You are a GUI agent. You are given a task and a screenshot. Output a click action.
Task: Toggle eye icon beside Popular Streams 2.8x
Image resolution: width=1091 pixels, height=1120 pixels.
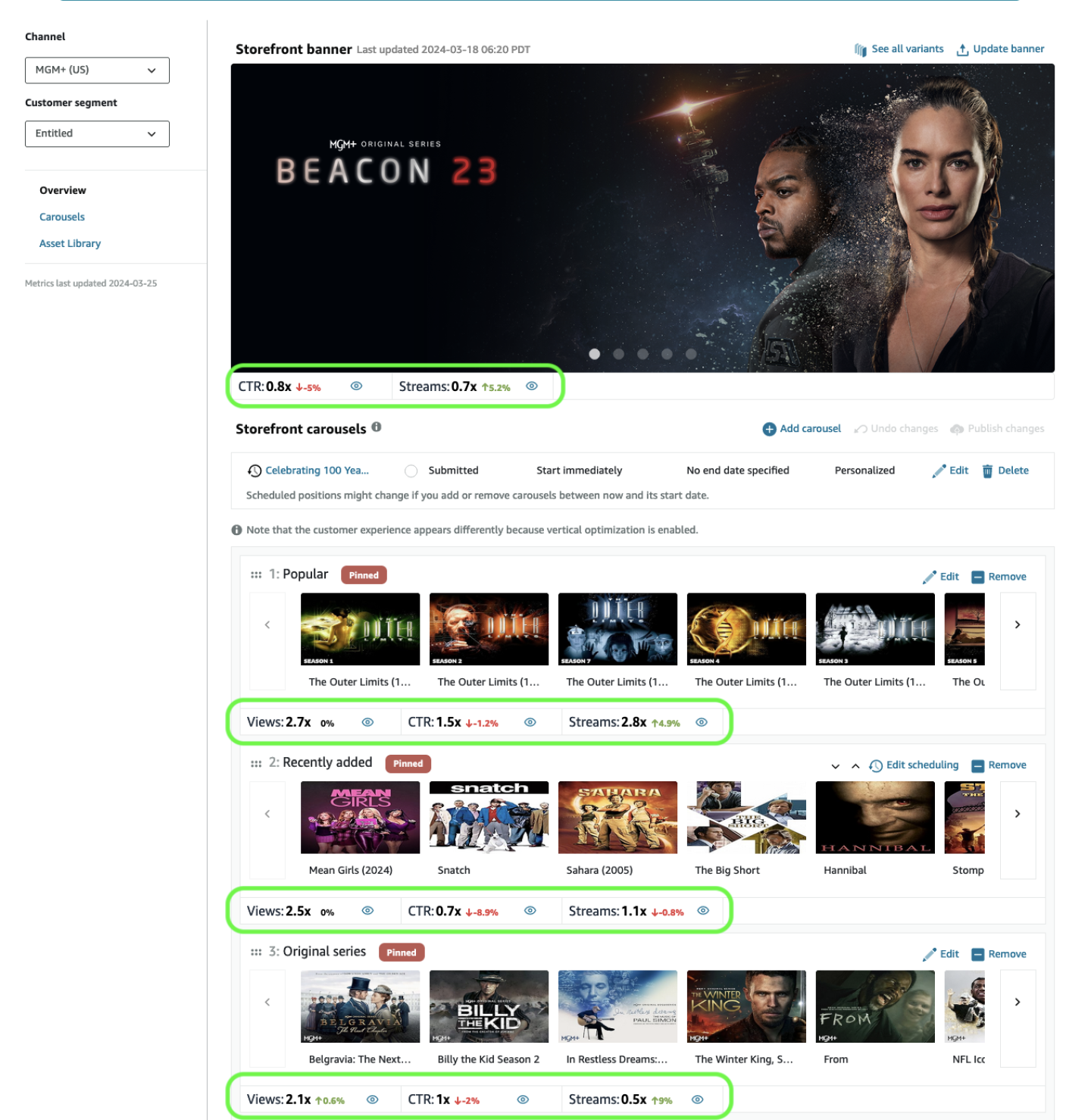pyautogui.click(x=702, y=722)
